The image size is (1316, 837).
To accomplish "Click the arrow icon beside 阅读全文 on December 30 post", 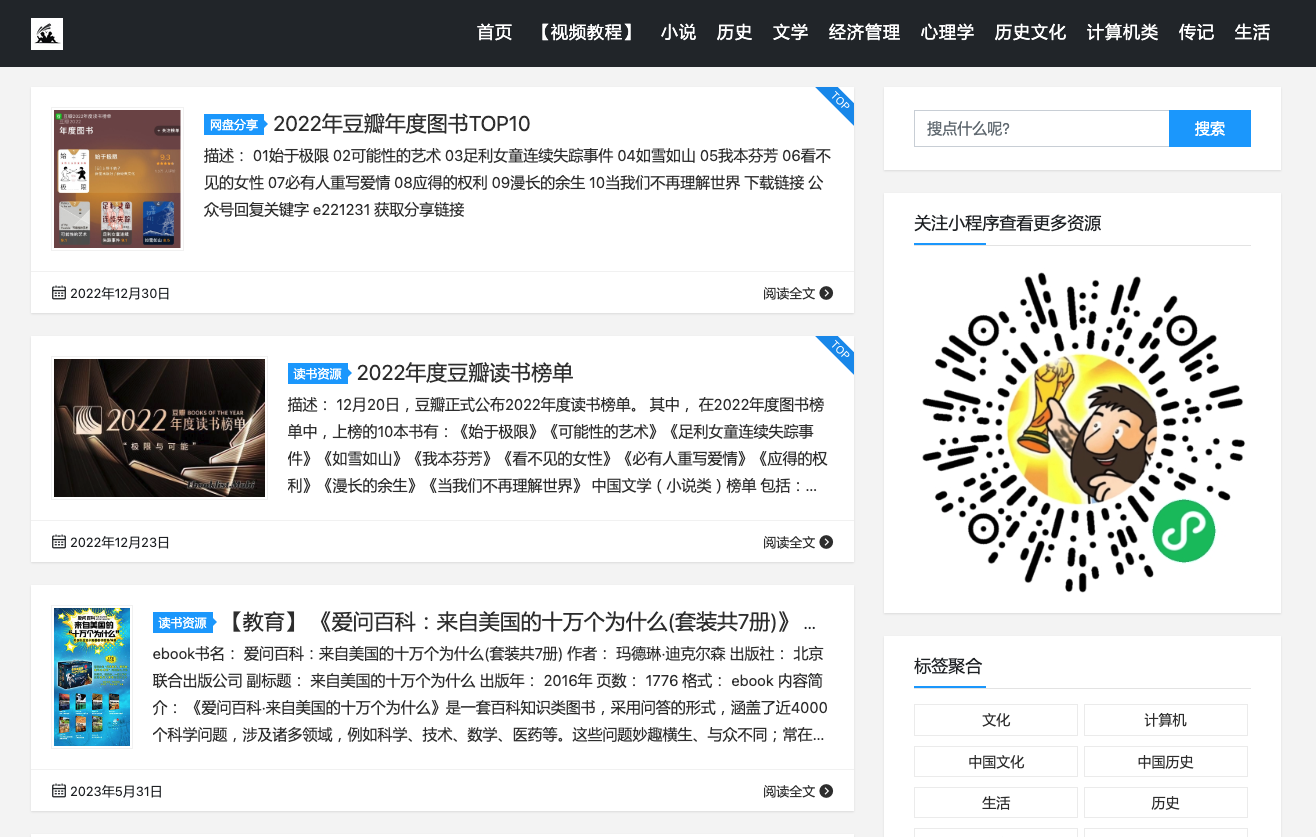I will click(x=826, y=293).
